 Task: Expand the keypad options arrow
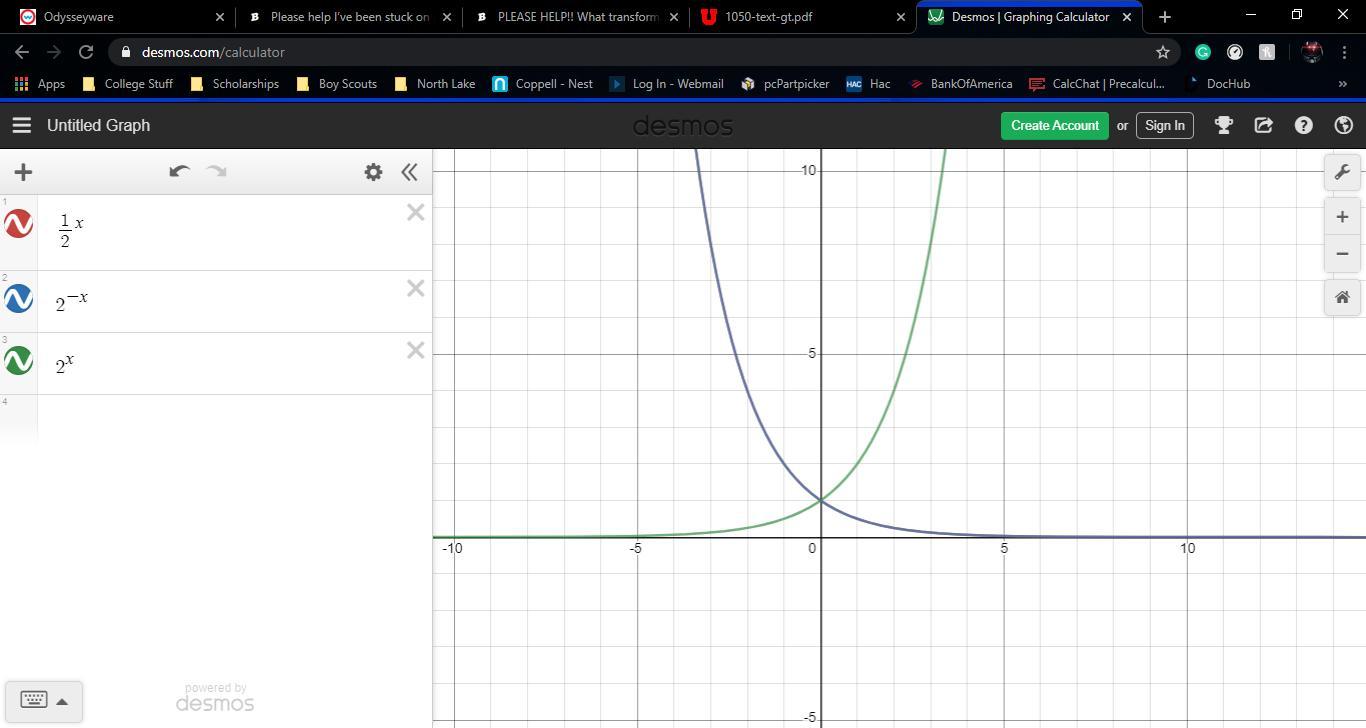62,701
